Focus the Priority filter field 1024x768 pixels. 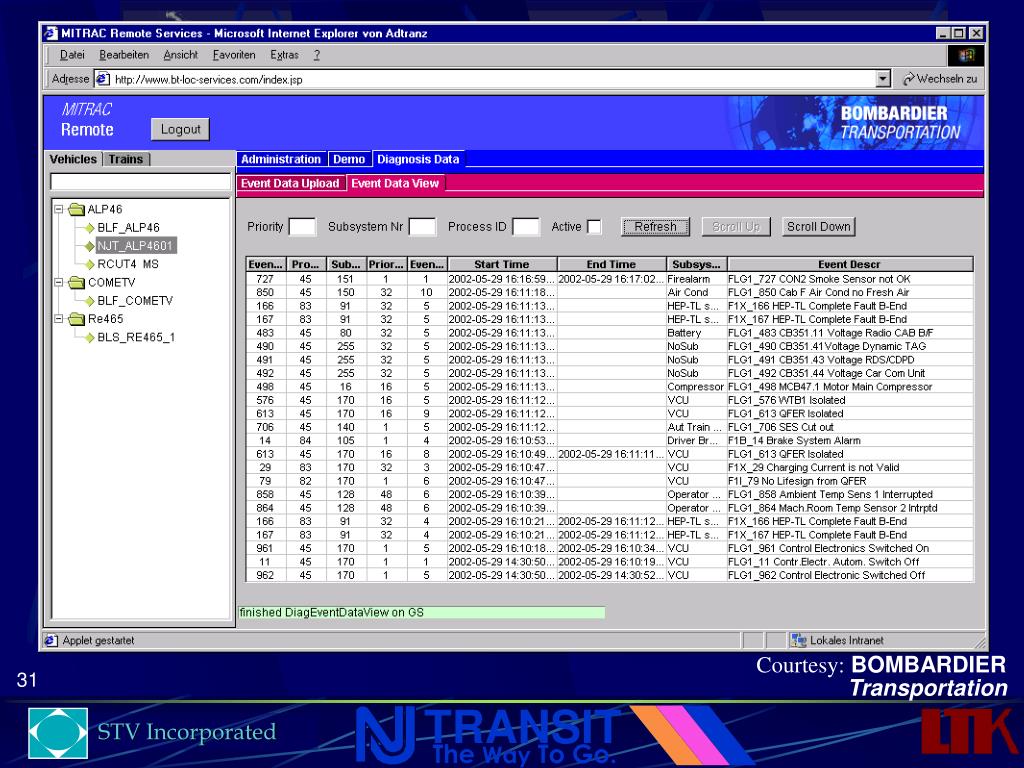(302, 227)
